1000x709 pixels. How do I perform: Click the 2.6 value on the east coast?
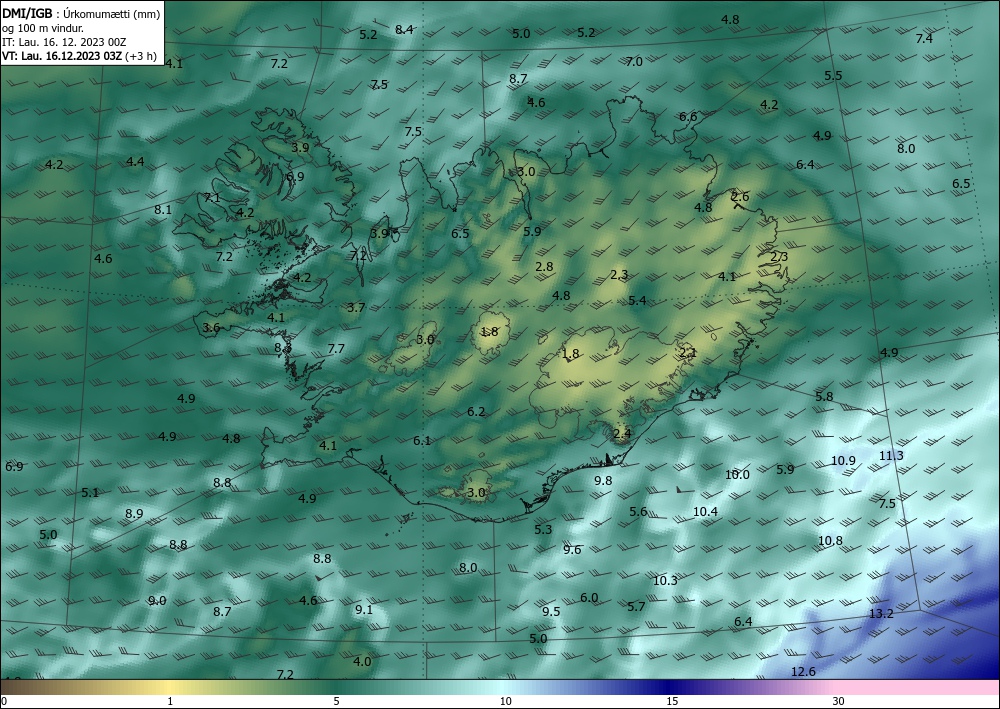tap(740, 196)
